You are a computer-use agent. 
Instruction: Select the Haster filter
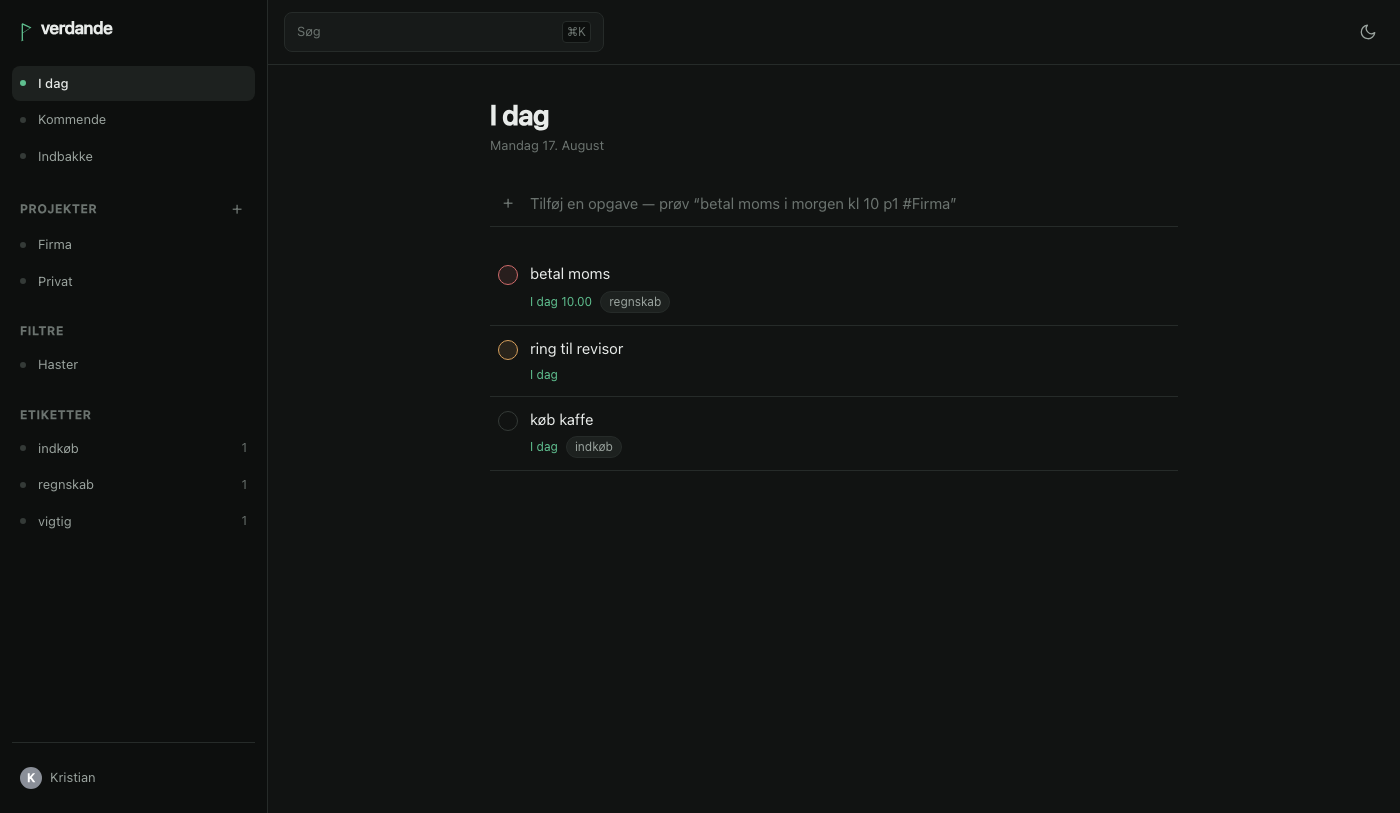tap(133, 365)
